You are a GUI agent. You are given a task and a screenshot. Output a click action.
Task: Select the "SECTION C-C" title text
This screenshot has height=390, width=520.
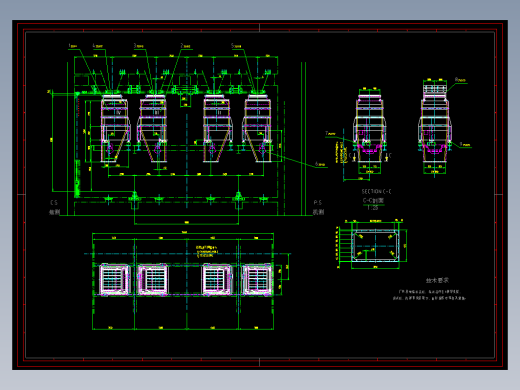pos(376,191)
